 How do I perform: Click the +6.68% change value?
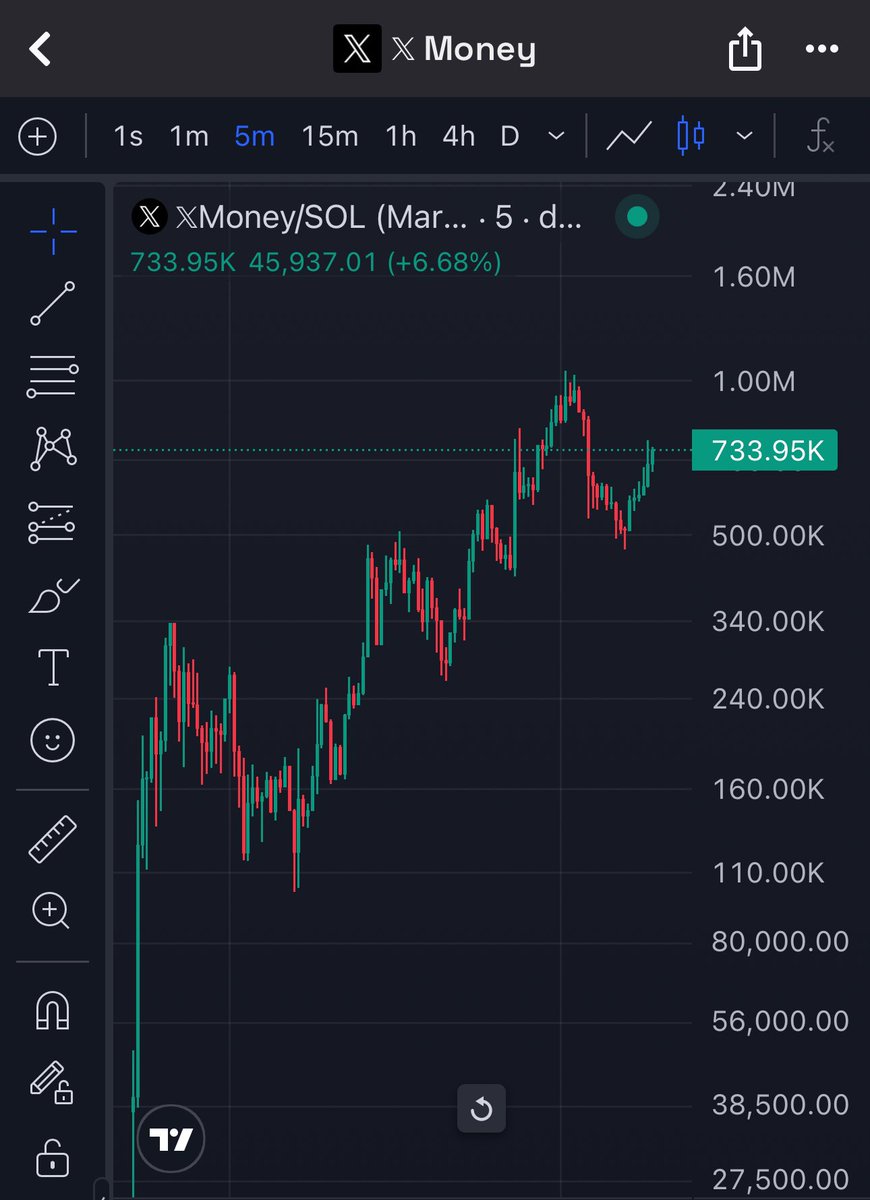pyautogui.click(x=444, y=262)
